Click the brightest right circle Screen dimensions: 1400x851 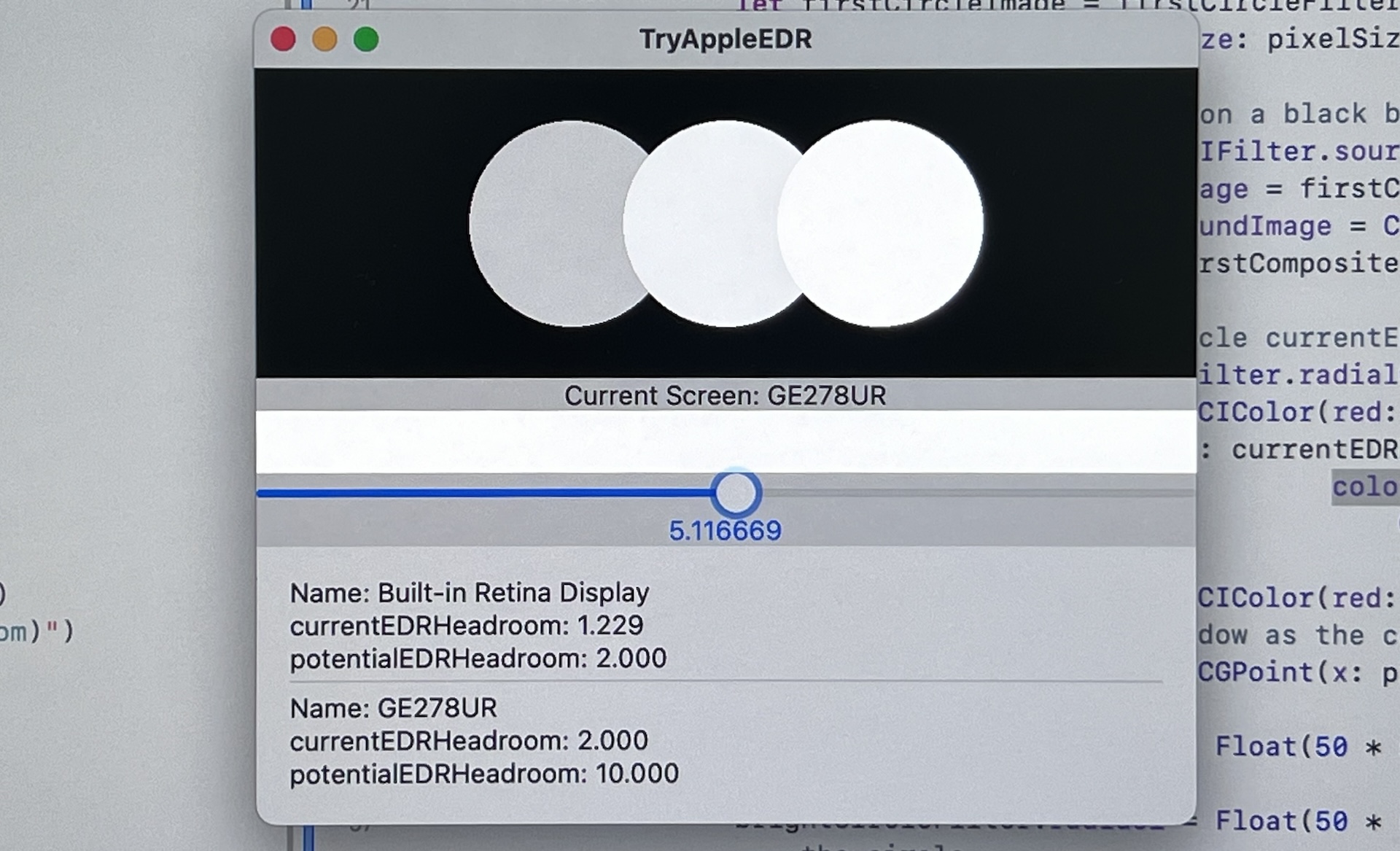881,223
